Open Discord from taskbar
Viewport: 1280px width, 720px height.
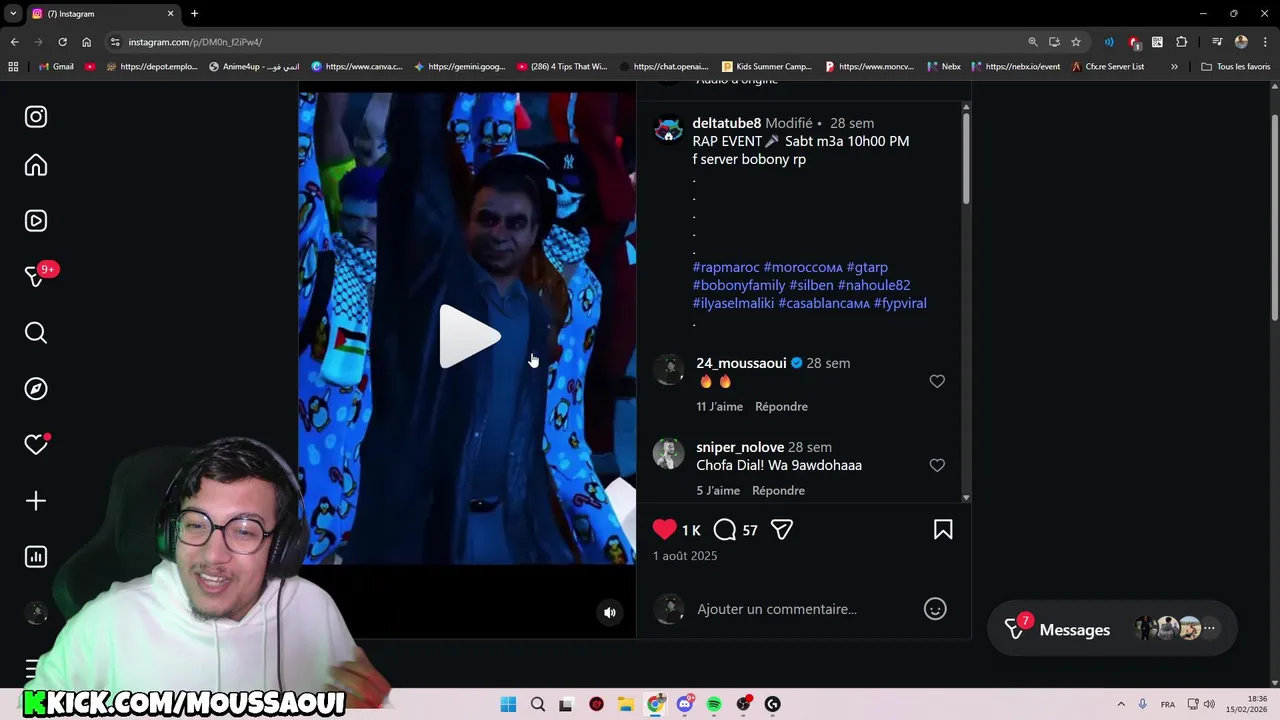click(x=685, y=704)
